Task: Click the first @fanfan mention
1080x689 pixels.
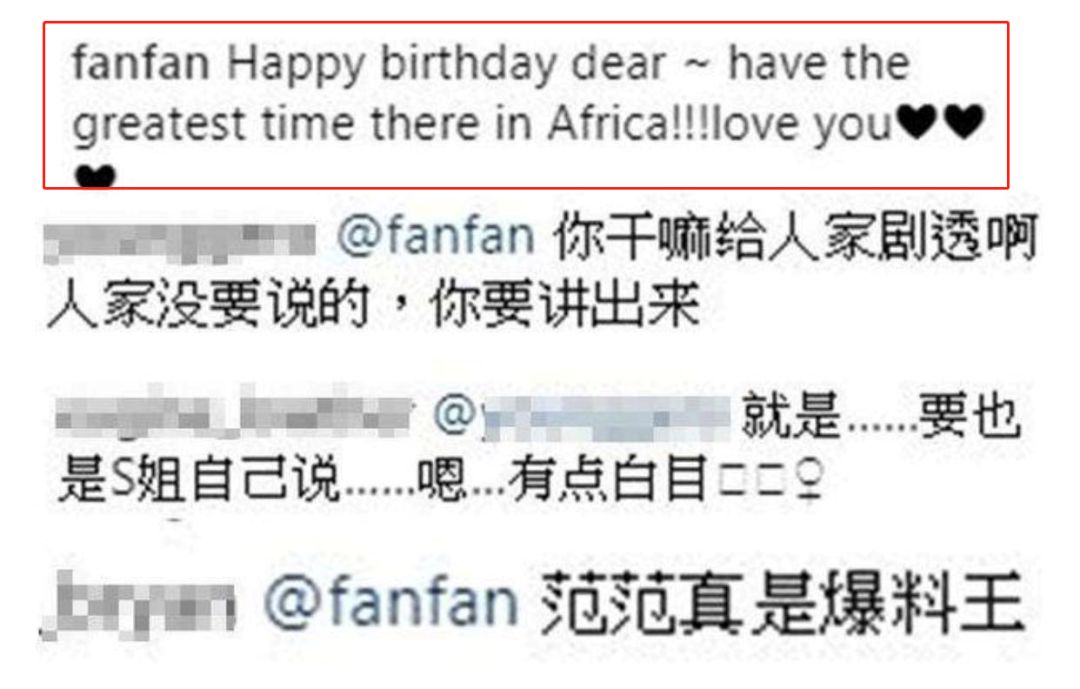Action: [436, 236]
